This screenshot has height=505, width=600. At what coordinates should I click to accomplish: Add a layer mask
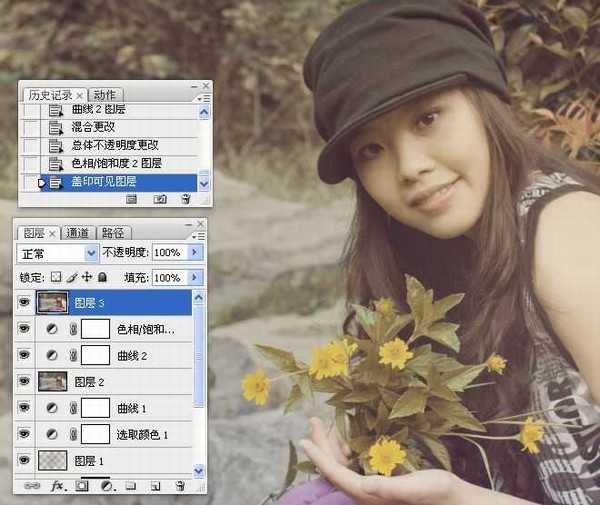tap(82, 486)
